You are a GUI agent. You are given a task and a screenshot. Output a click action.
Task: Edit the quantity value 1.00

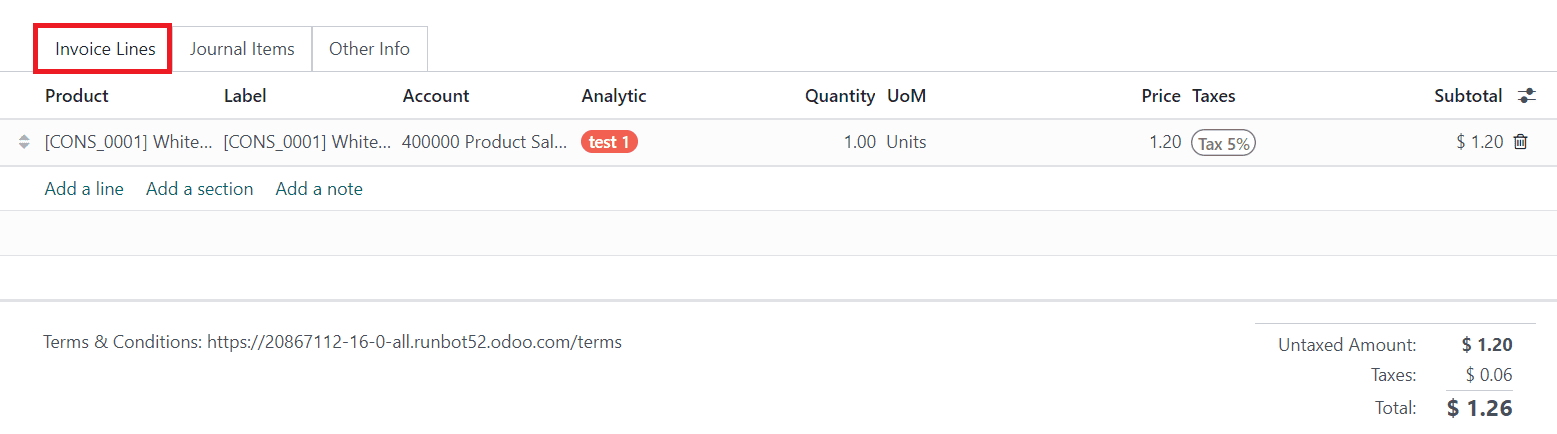coord(859,142)
